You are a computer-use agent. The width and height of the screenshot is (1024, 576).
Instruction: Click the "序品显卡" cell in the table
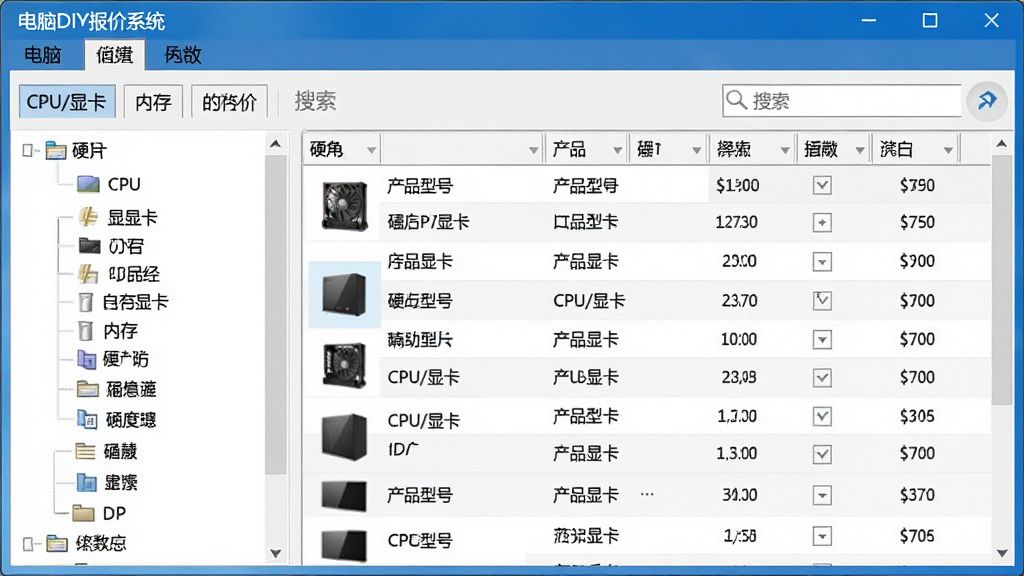(x=420, y=261)
